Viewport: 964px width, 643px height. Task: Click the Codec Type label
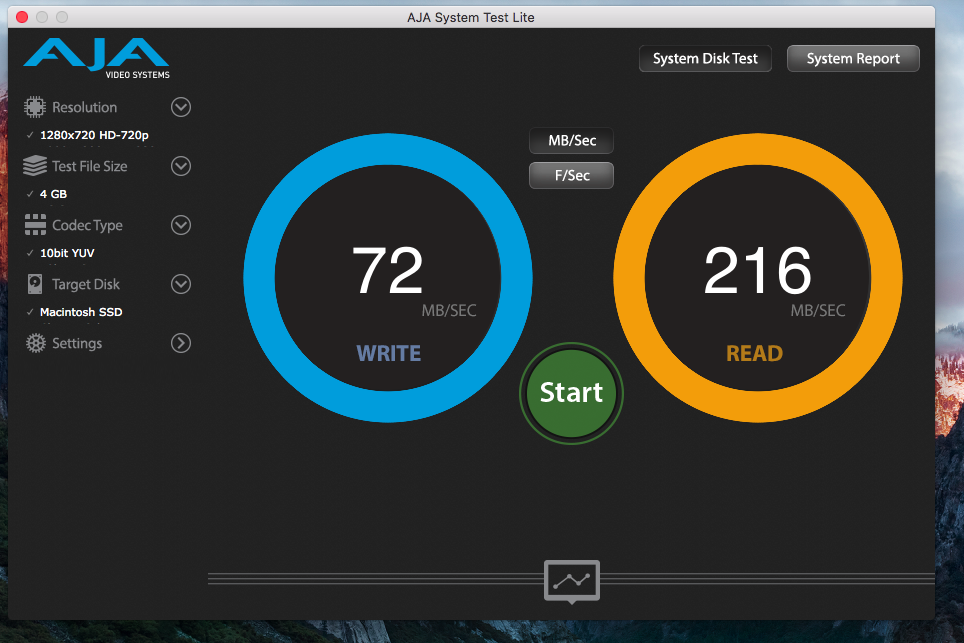tap(87, 226)
